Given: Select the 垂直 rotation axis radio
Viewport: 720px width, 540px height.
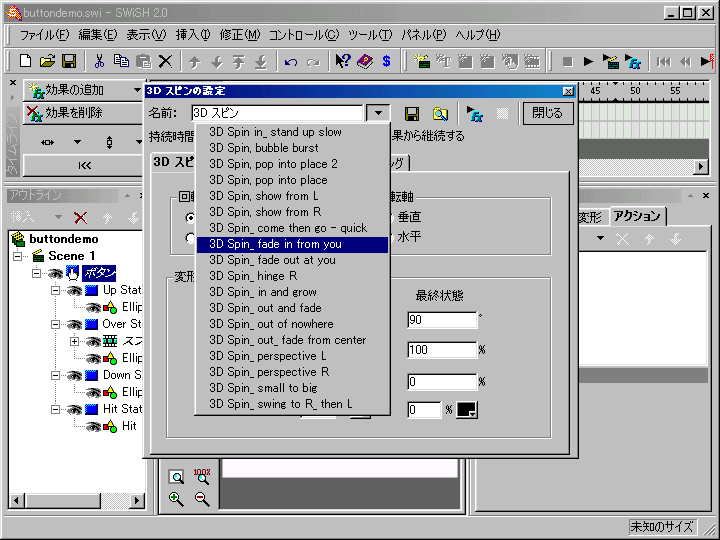Looking at the screenshot, I should (x=391, y=217).
